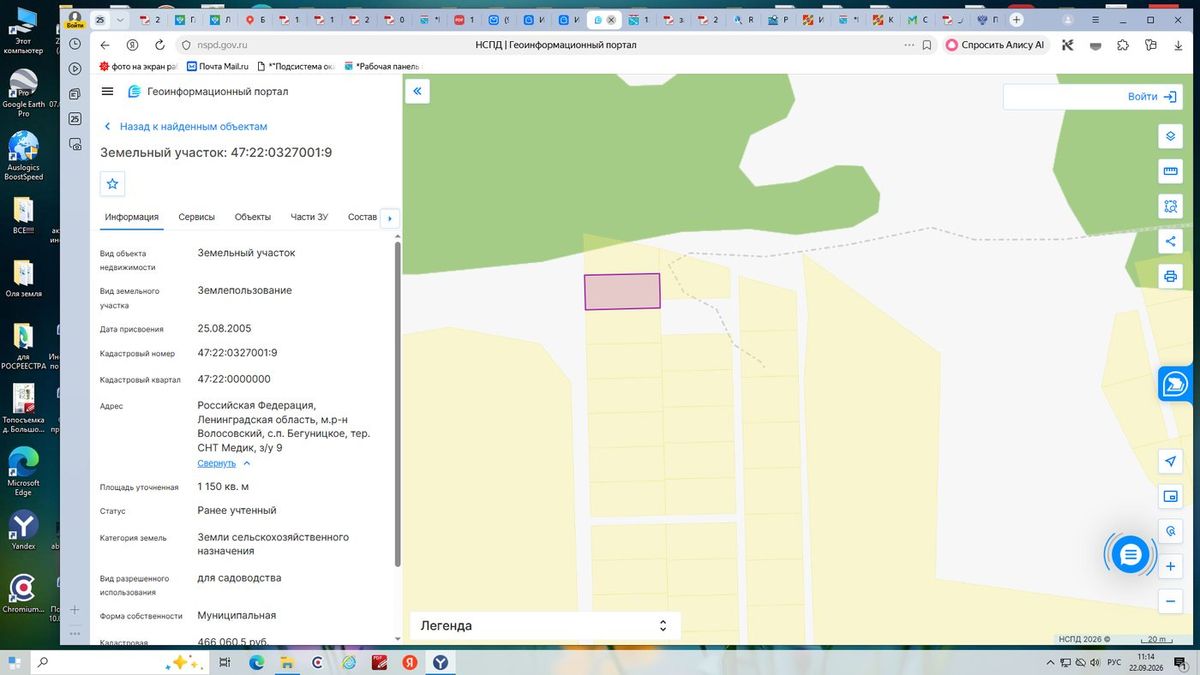The image size is (1200, 675).
Task: Switch to the Сервисы tab
Action: tap(197, 217)
